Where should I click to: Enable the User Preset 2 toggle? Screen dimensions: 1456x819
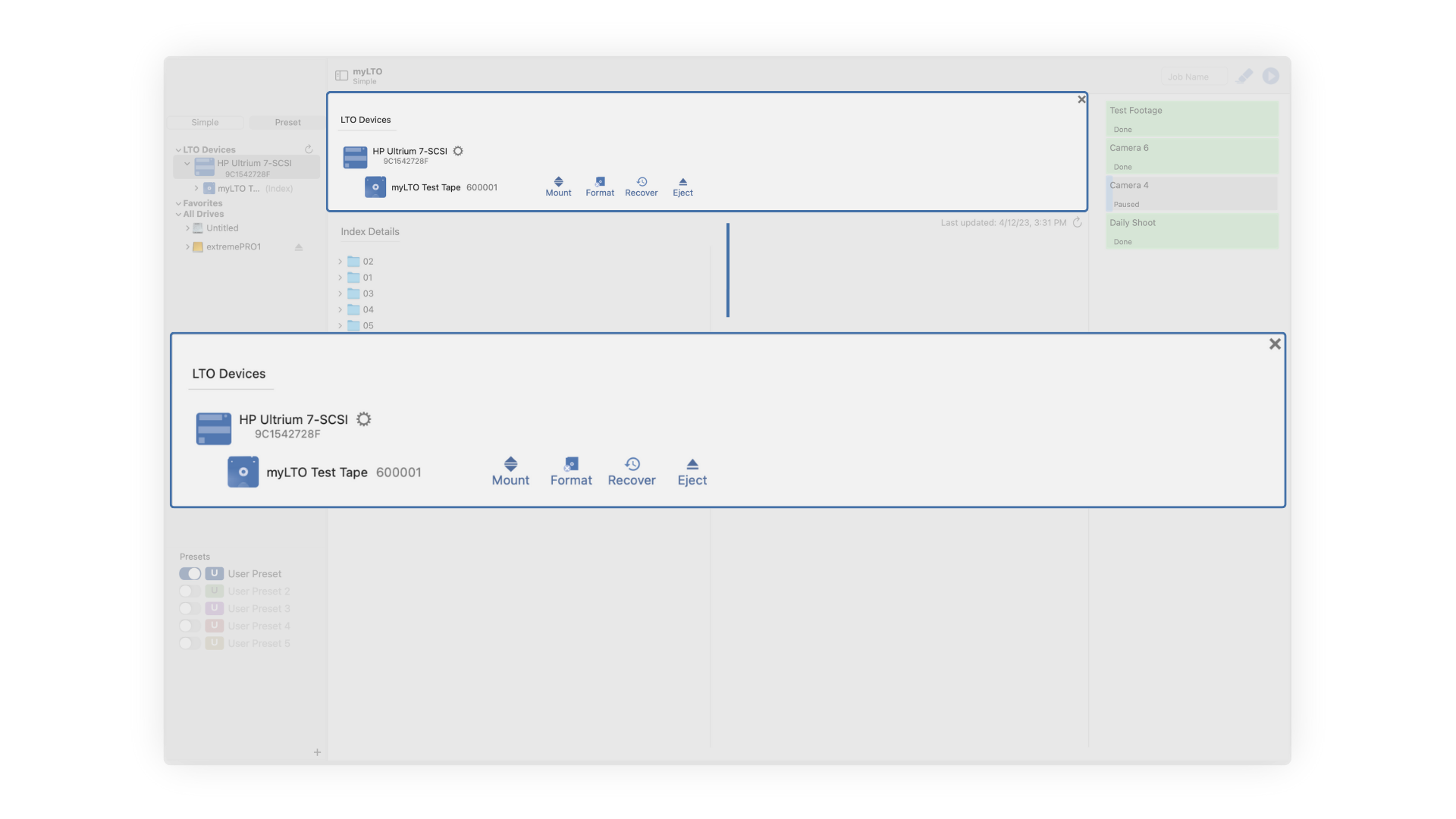pos(190,591)
